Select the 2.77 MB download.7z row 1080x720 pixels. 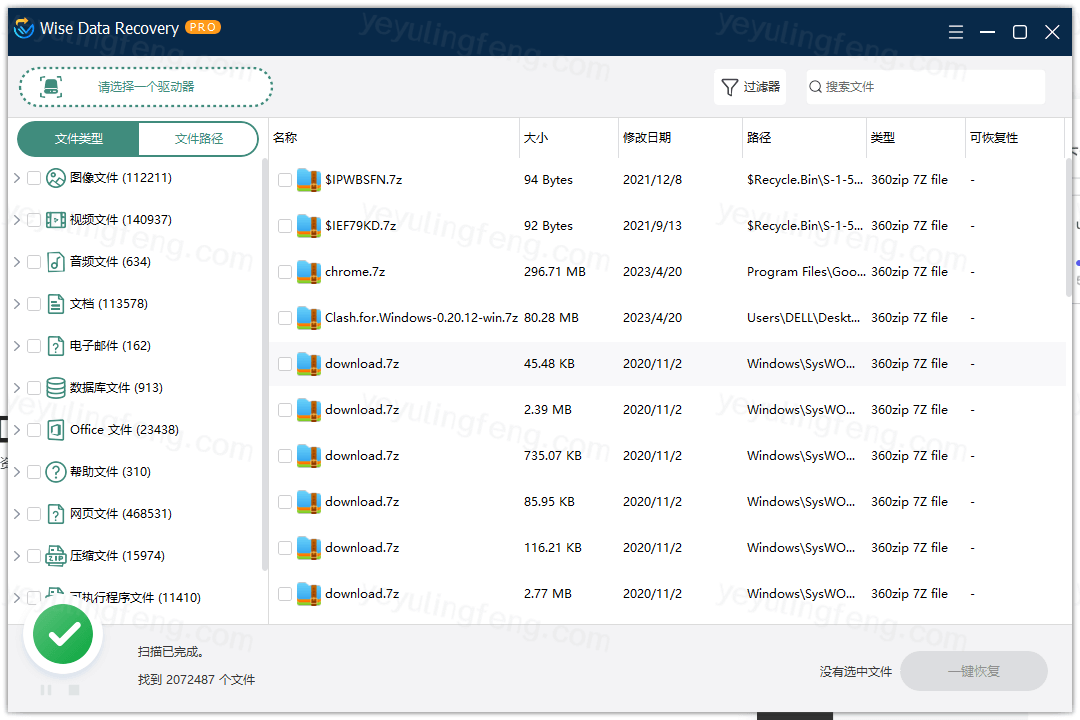(667, 594)
